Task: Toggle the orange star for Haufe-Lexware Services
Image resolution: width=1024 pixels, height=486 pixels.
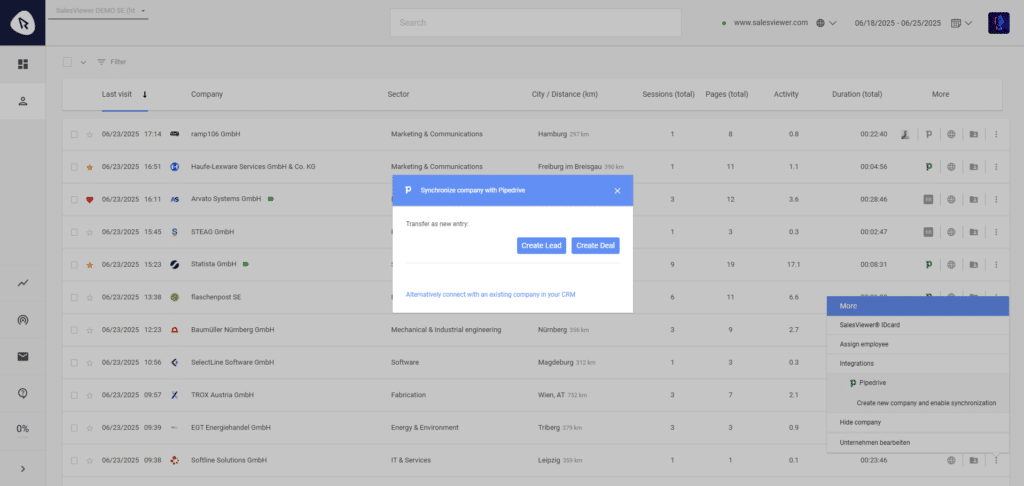Action: [x=89, y=167]
